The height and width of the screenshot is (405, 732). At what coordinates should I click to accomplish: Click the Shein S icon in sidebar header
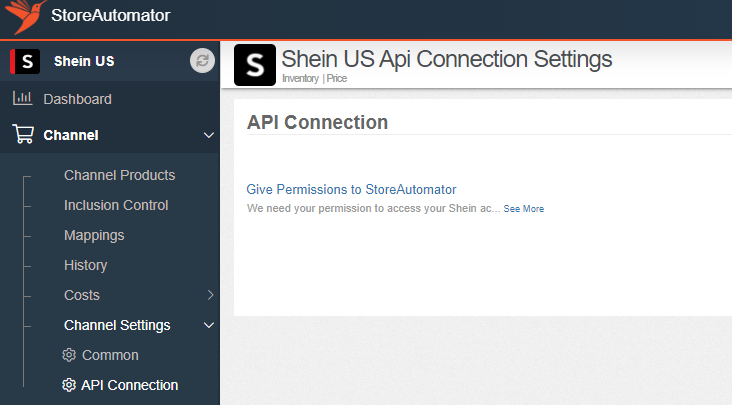tap(25, 61)
